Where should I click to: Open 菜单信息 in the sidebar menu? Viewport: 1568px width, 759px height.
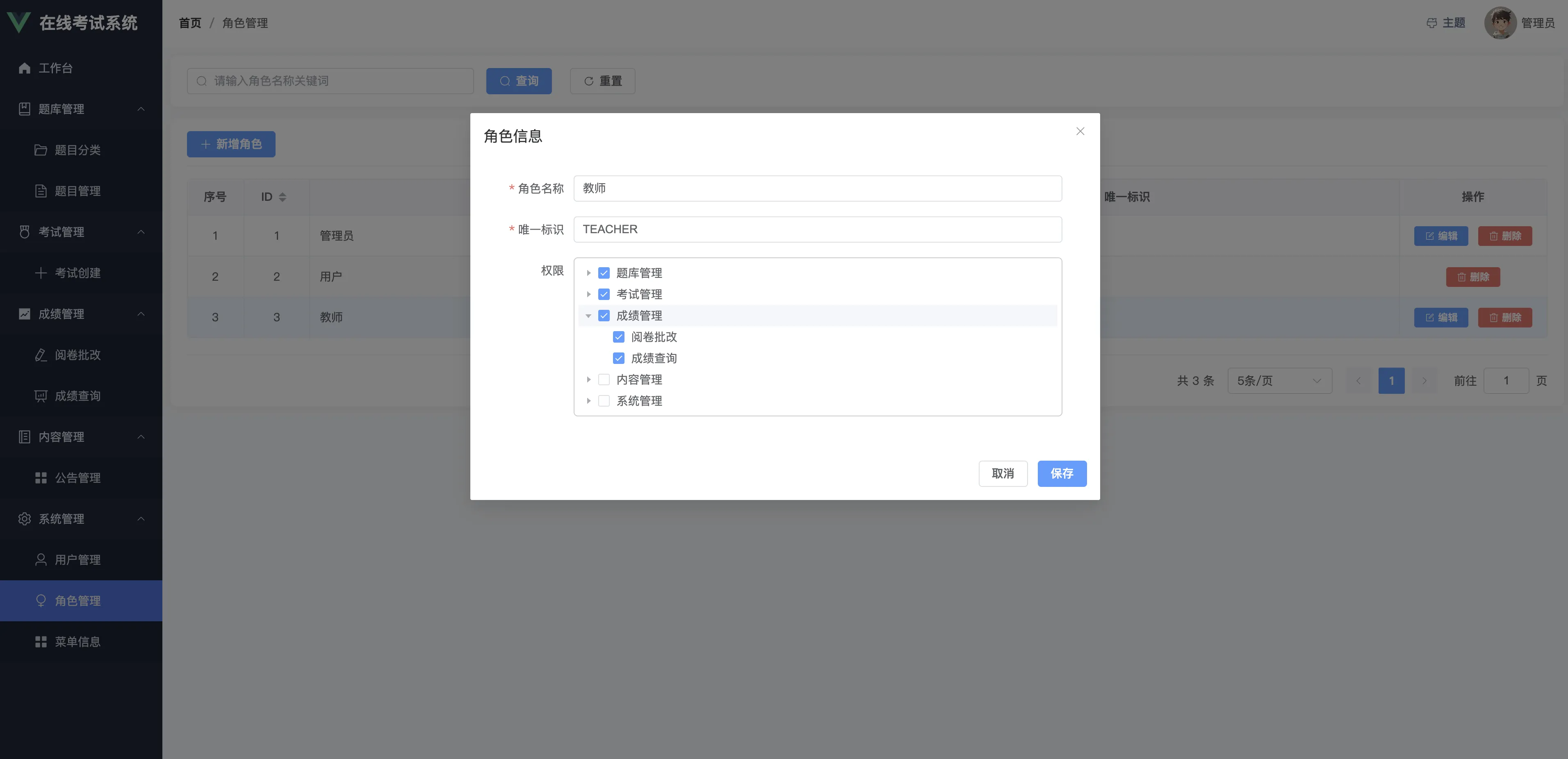(x=77, y=642)
